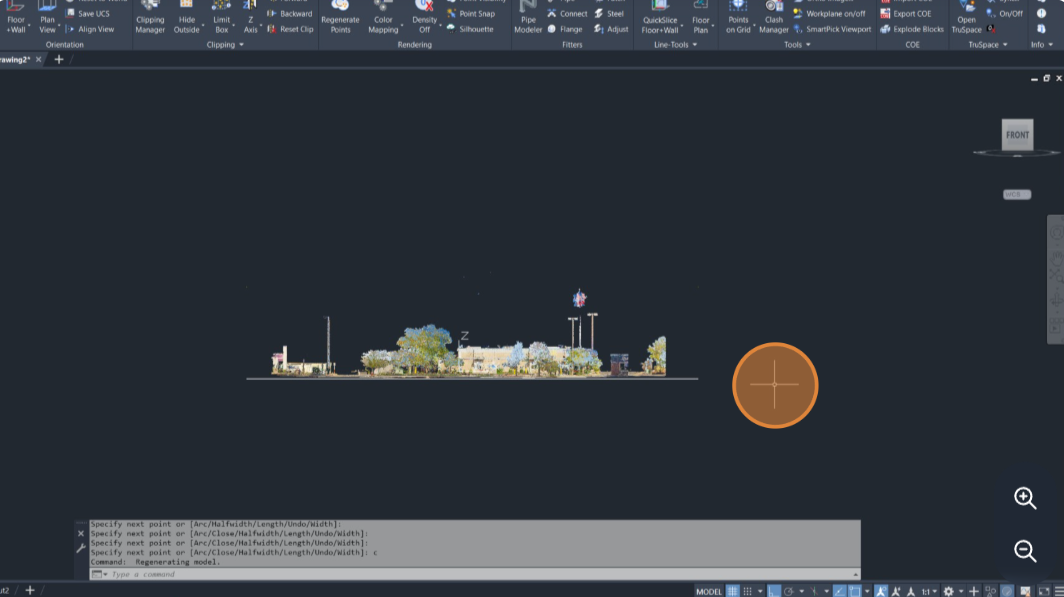Select the Silhouette rendering option
The height and width of the screenshot is (597, 1064).
coord(470,29)
